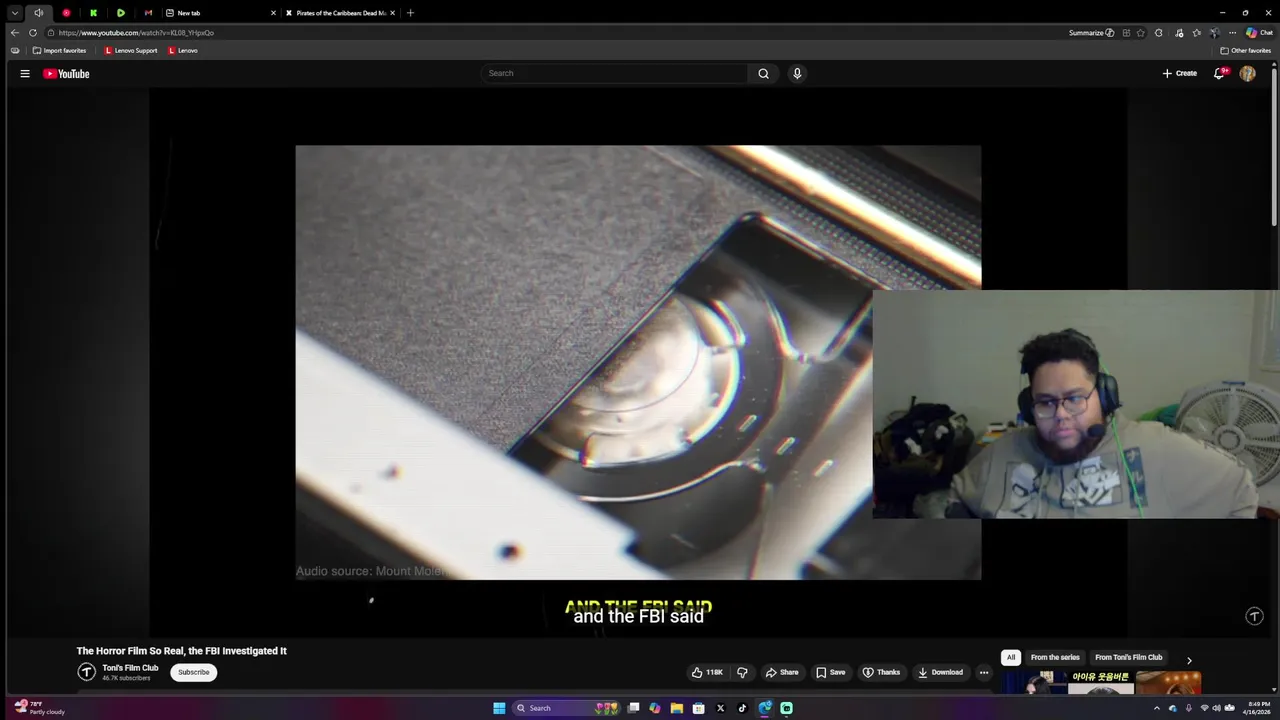Send Thanks to the creator
Screen dimensions: 1280x720
click(881, 672)
